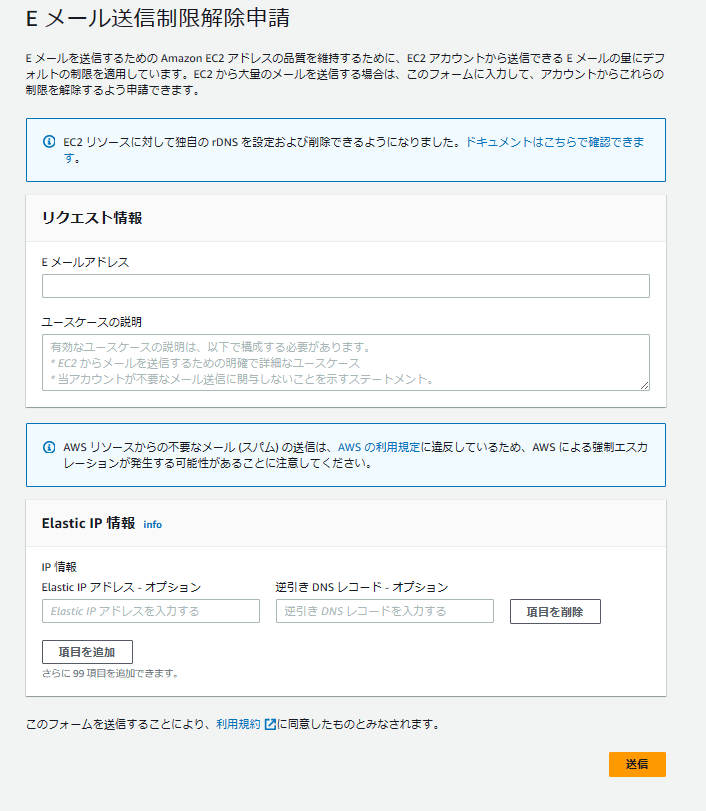The height and width of the screenshot is (811, 706).
Task: Click the info icon in the rDNS notice
Action: pyautogui.click(x=49, y=142)
